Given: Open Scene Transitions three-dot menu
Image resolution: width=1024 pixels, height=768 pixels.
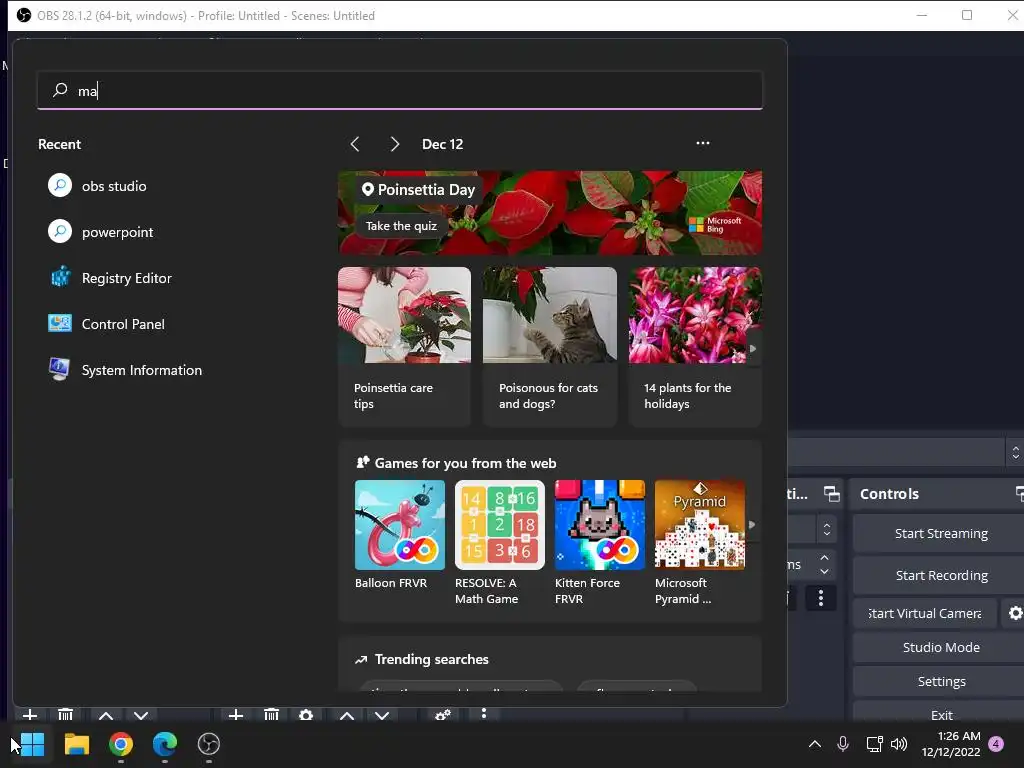Looking at the screenshot, I should click(x=821, y=598).
